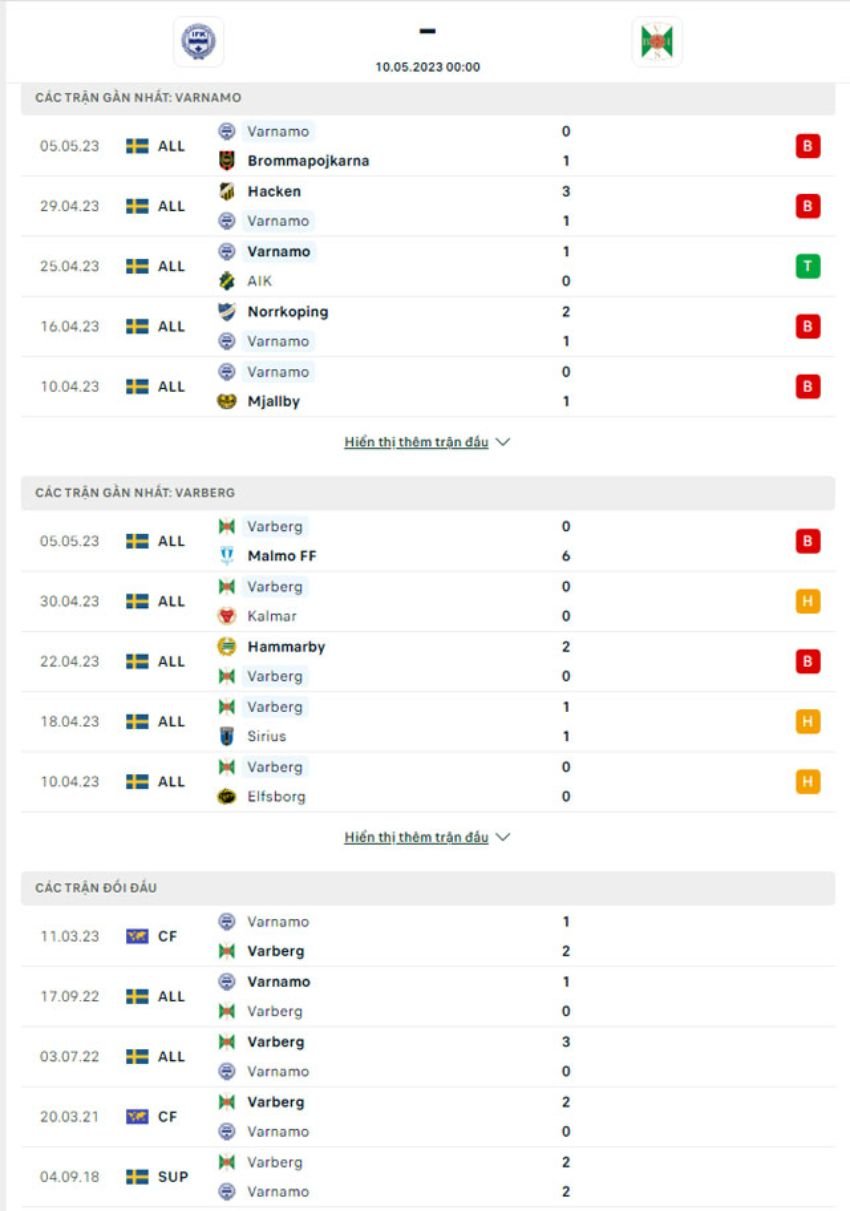The image size is (850, 1211).
Task: Select the Sirius team name
Action: tap(267, 736)
